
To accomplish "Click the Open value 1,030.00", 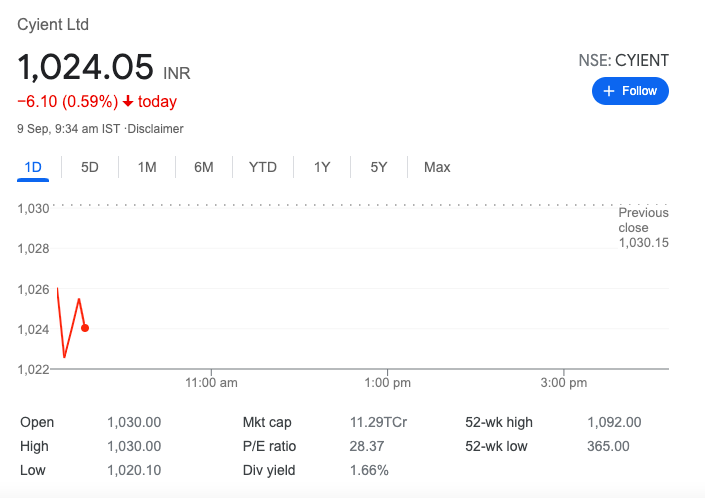I will coord(134,422).
